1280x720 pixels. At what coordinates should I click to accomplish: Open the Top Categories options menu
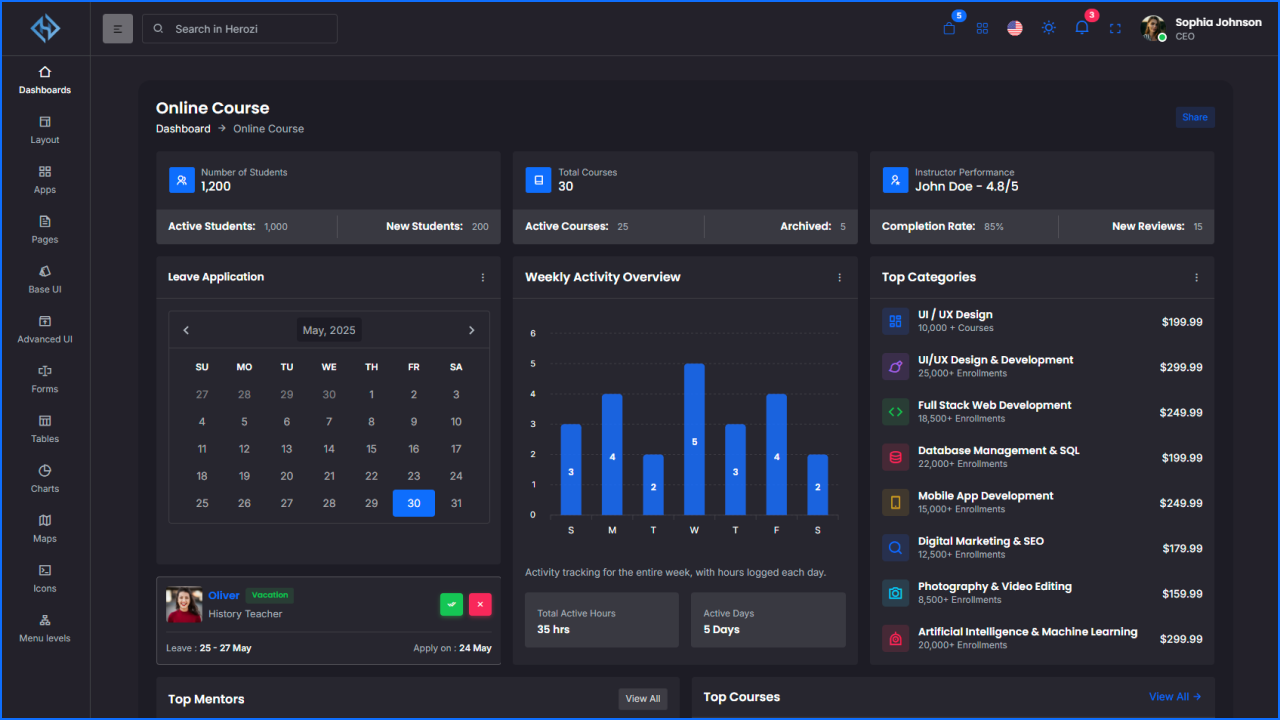coord(1196,277)
